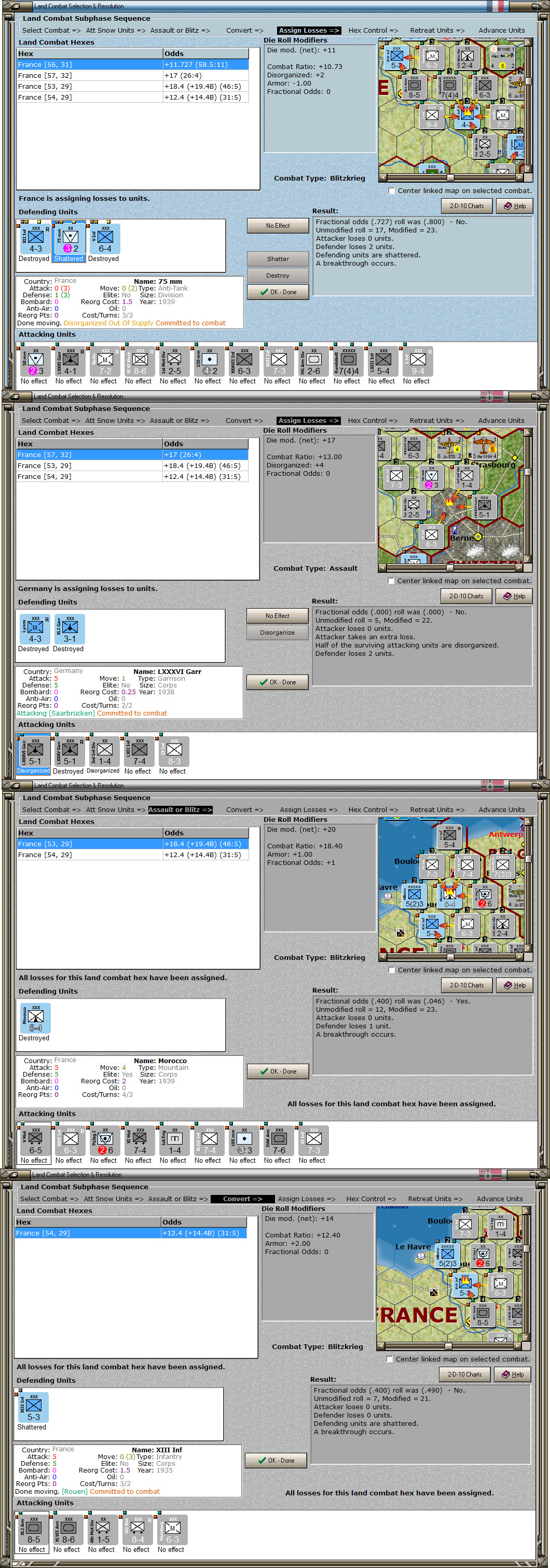Check center linked map in Morocco window
550x1568 pixels.
point(392,970)
